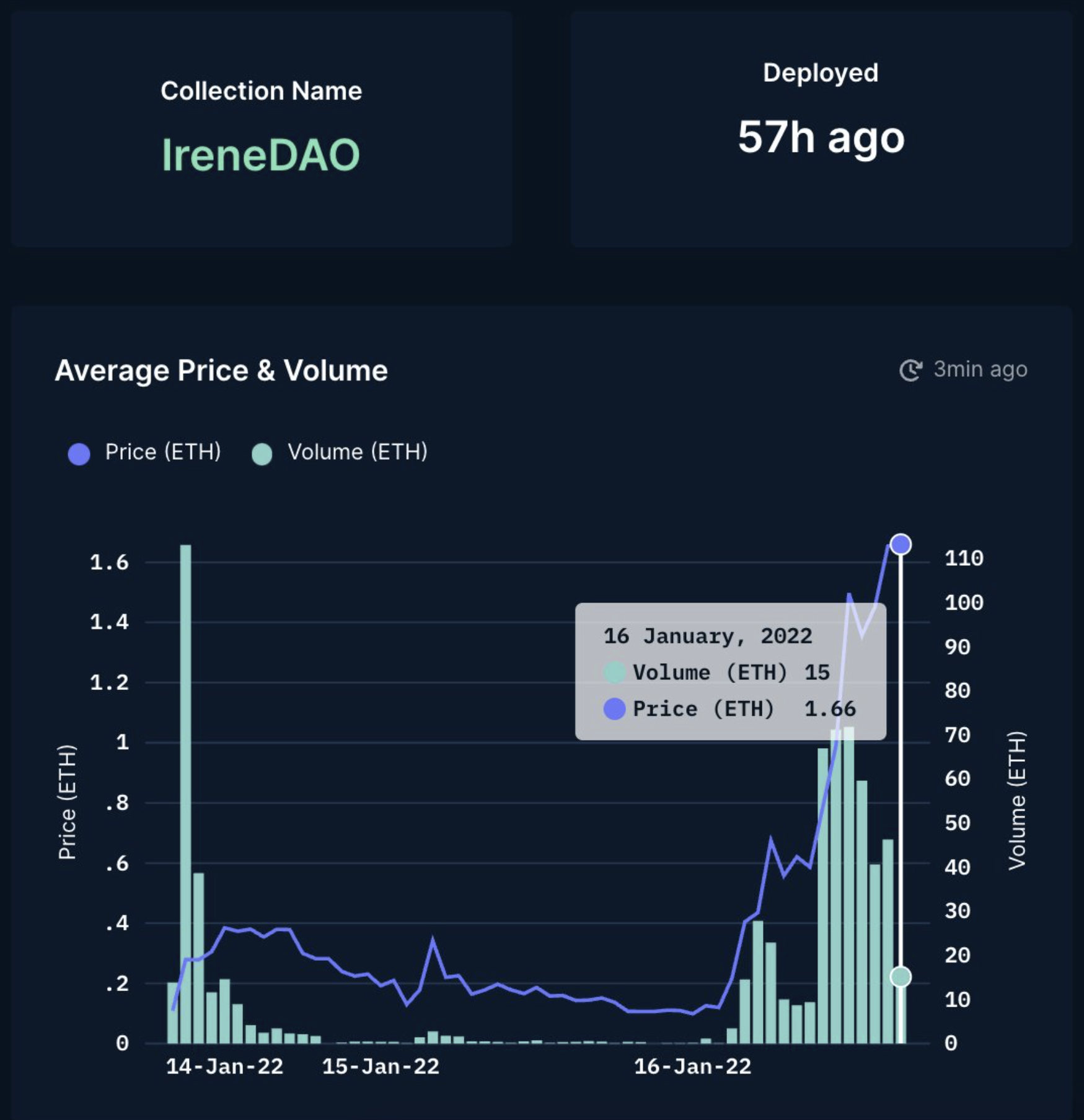The height and width of the screenshot is (1120, 1084).
Task: Click the refresh icon beside "3min ago"
Action: (910, 370)
